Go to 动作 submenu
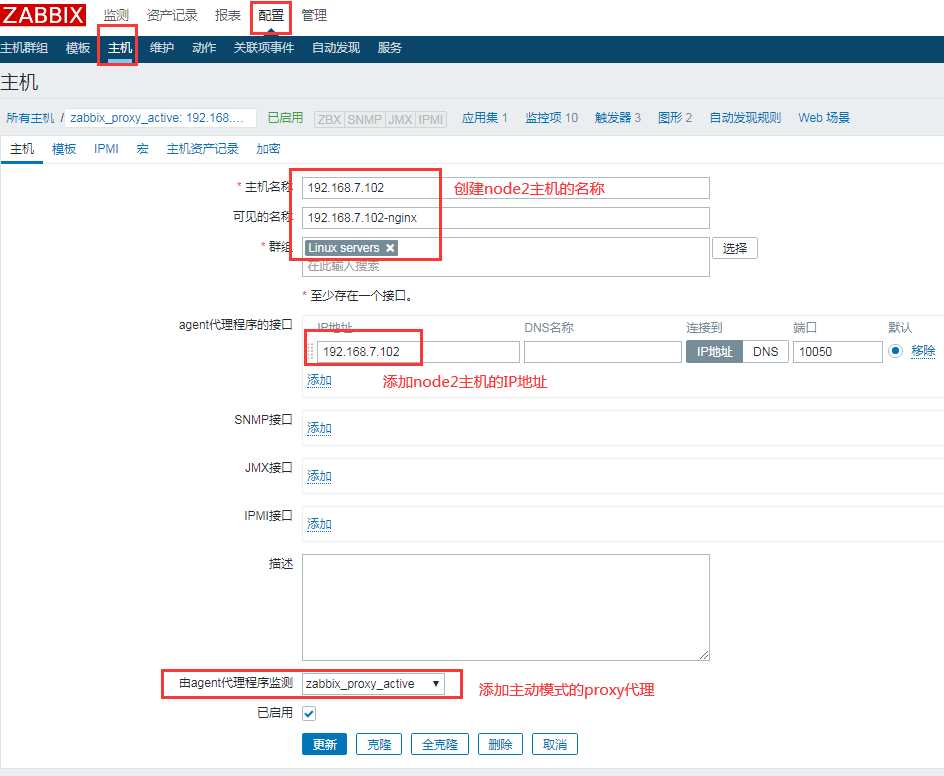This screenshot has height=776, width=944. point(204,48)
